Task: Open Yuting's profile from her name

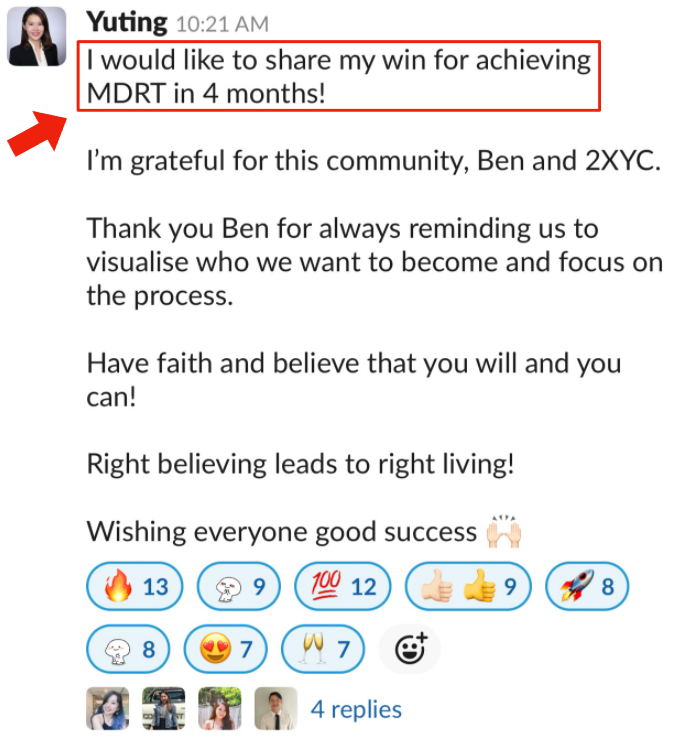Action: click(x=127, y=22)
